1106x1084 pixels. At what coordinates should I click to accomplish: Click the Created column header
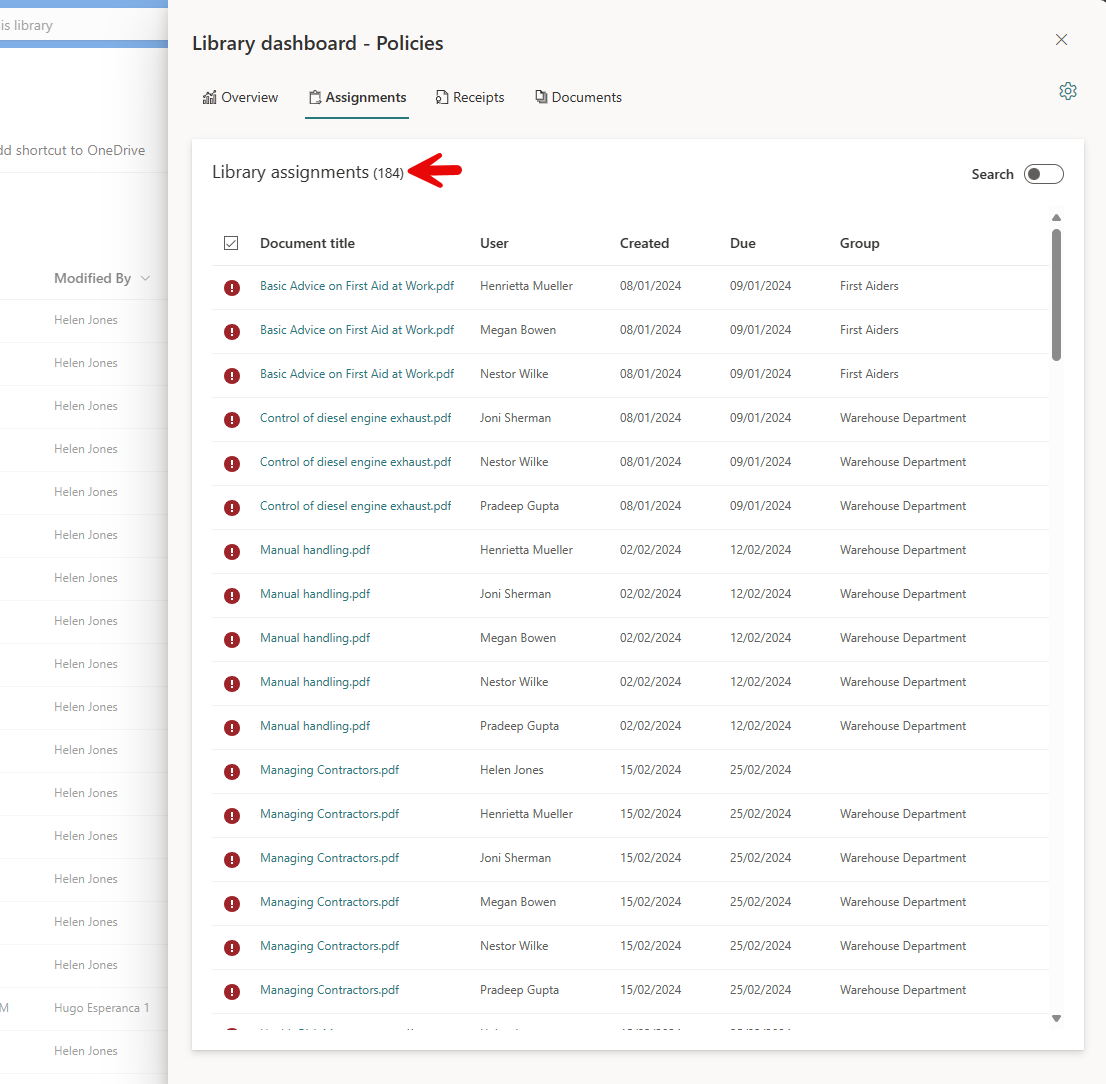point(644,243)
